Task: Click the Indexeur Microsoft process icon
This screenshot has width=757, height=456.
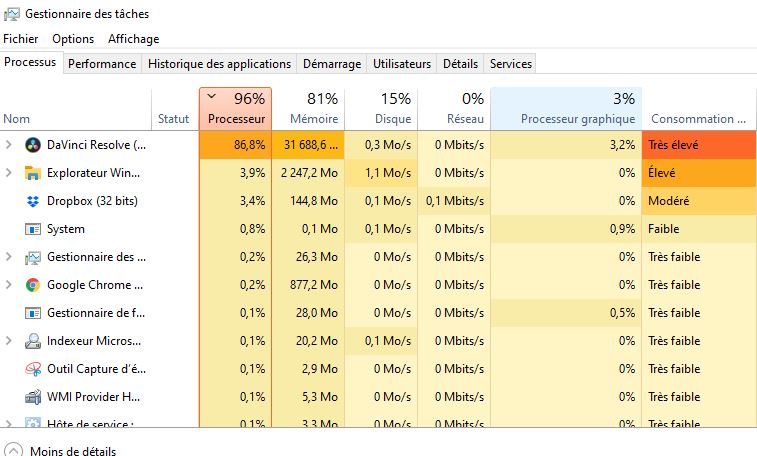Action: click(32, 341)
